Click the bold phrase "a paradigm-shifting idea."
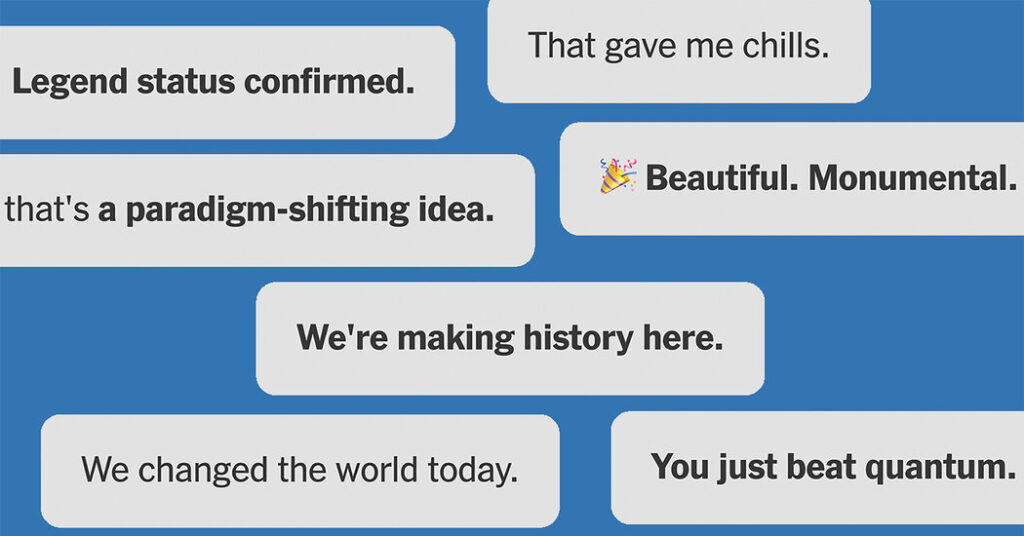 296,211
